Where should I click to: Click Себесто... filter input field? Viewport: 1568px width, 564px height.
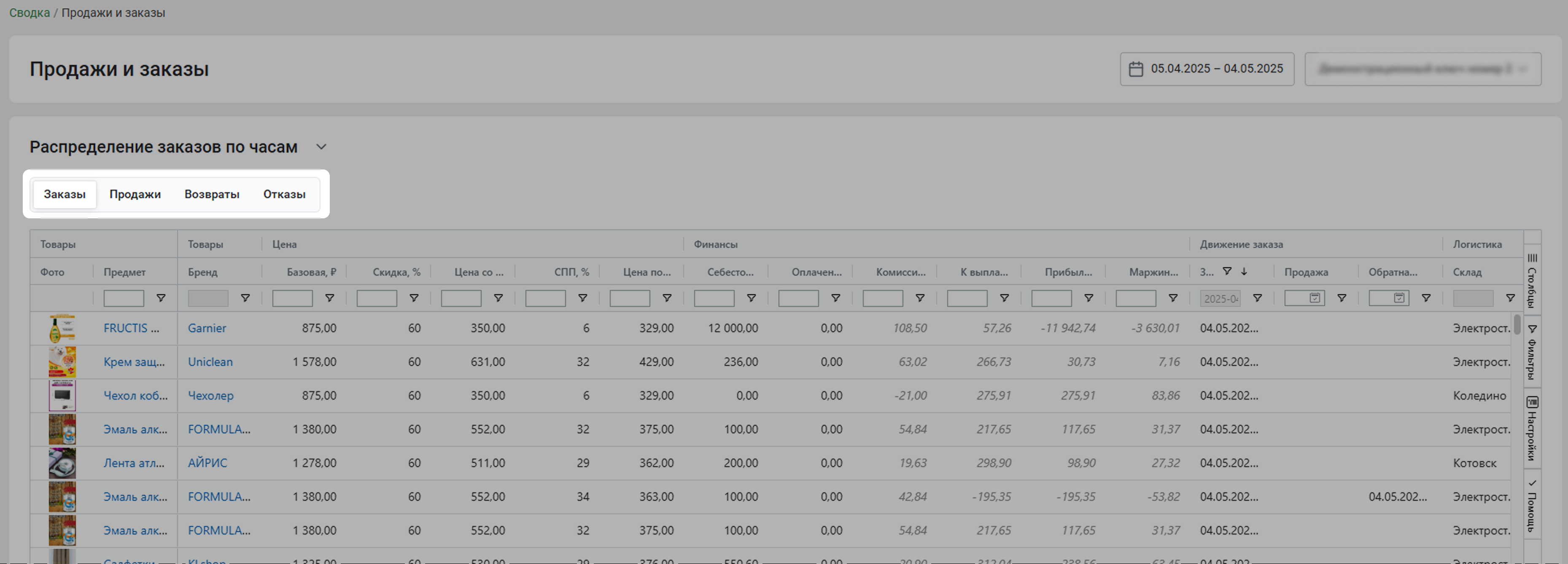pyautogui.click(x=714, y=298)
